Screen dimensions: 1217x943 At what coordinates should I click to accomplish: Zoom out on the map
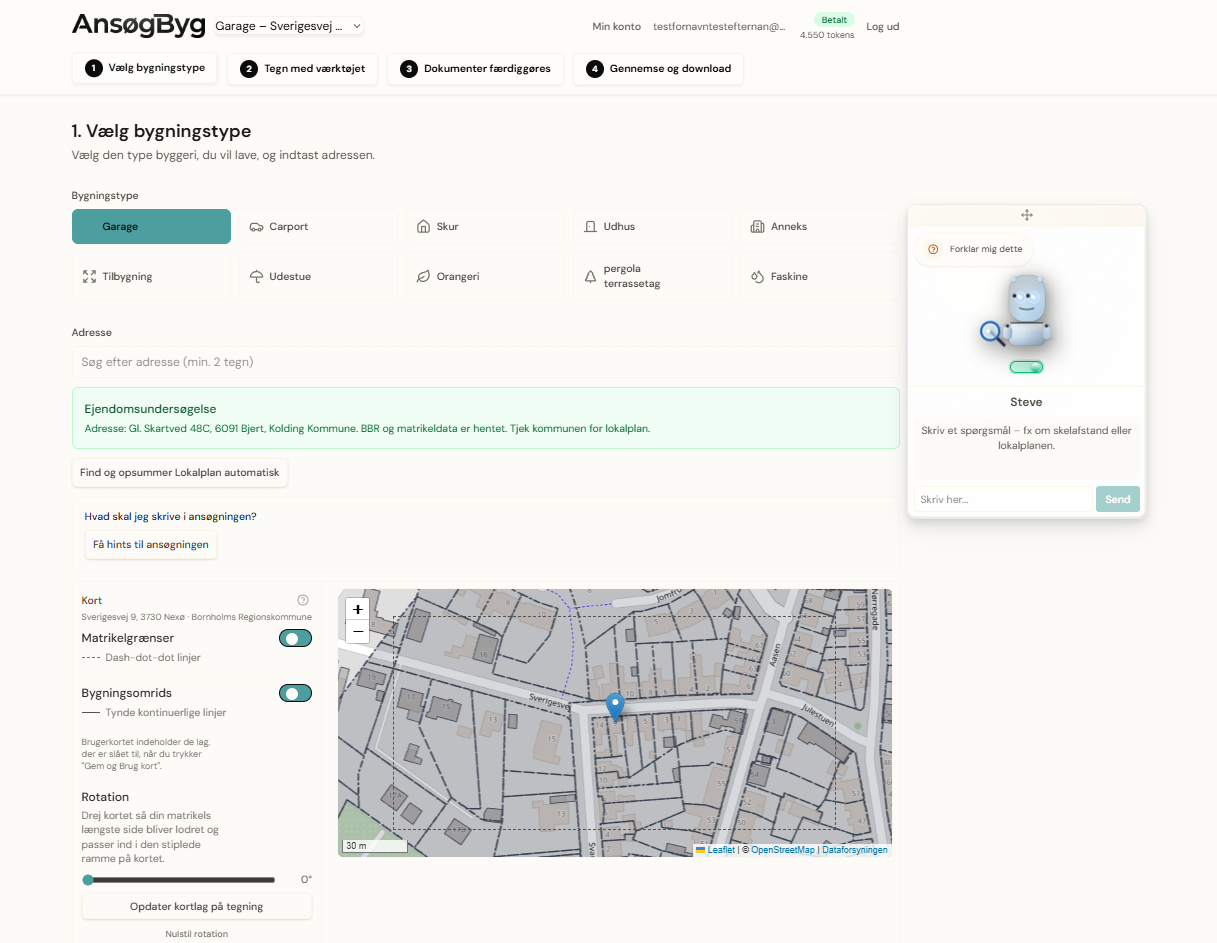coord(358,632)
